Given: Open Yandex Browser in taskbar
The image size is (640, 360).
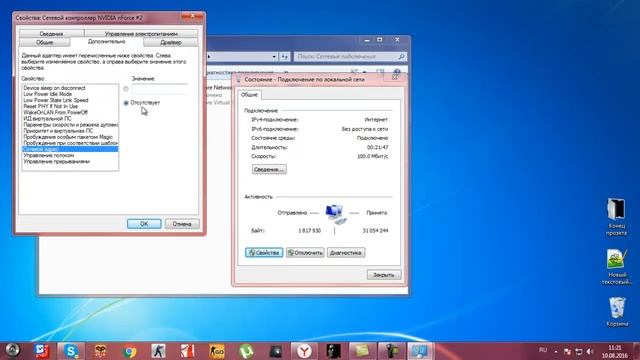Looking at the screenshot, I should pyautogui.click(x=304, y=351).
